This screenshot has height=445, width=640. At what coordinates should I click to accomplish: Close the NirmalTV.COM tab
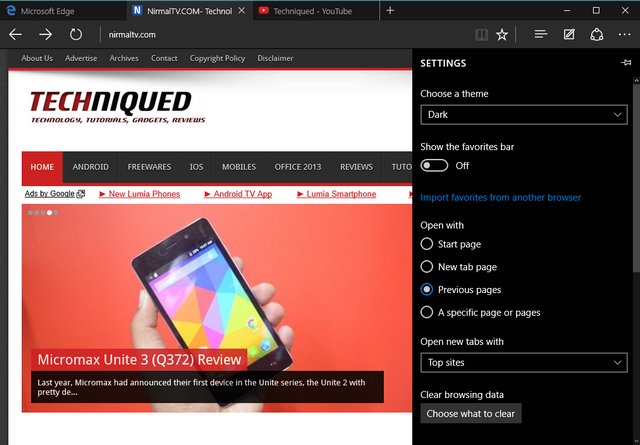tap(242, 11)
